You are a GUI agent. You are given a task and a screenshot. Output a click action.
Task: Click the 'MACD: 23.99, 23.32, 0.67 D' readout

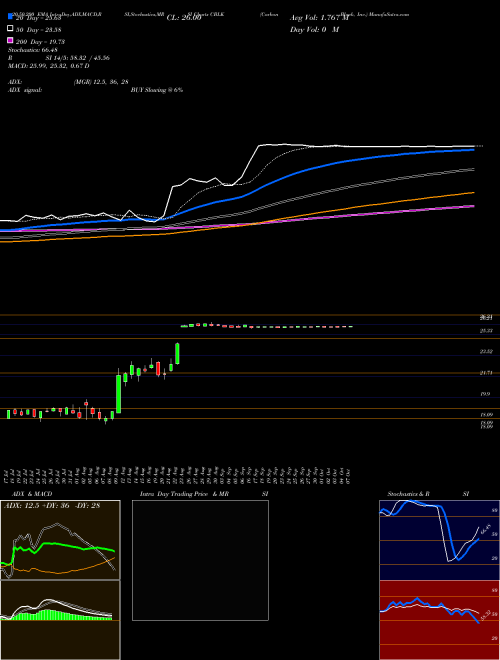[49, 66]
